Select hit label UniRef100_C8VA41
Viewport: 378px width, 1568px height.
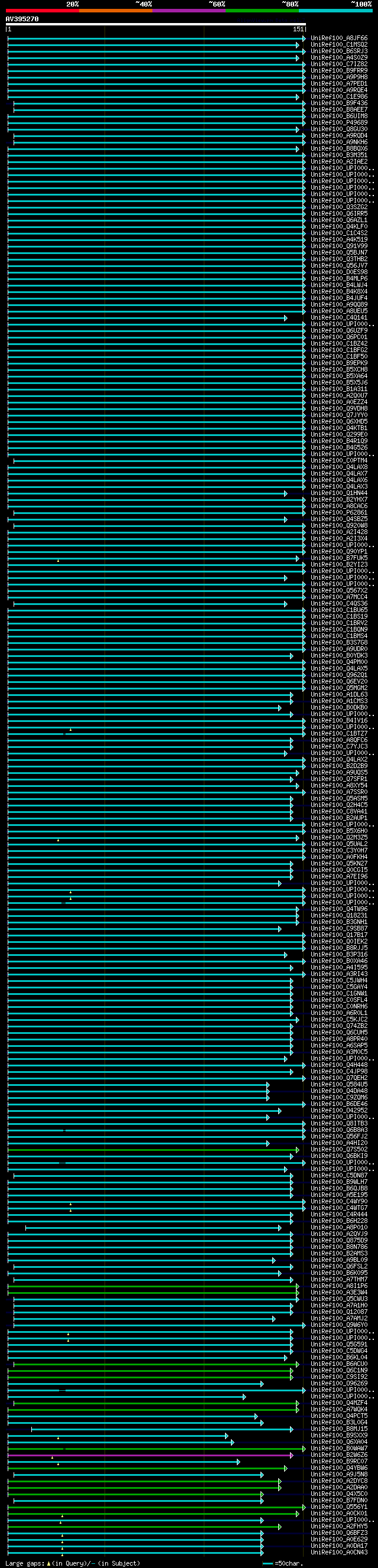click(339, 811)
